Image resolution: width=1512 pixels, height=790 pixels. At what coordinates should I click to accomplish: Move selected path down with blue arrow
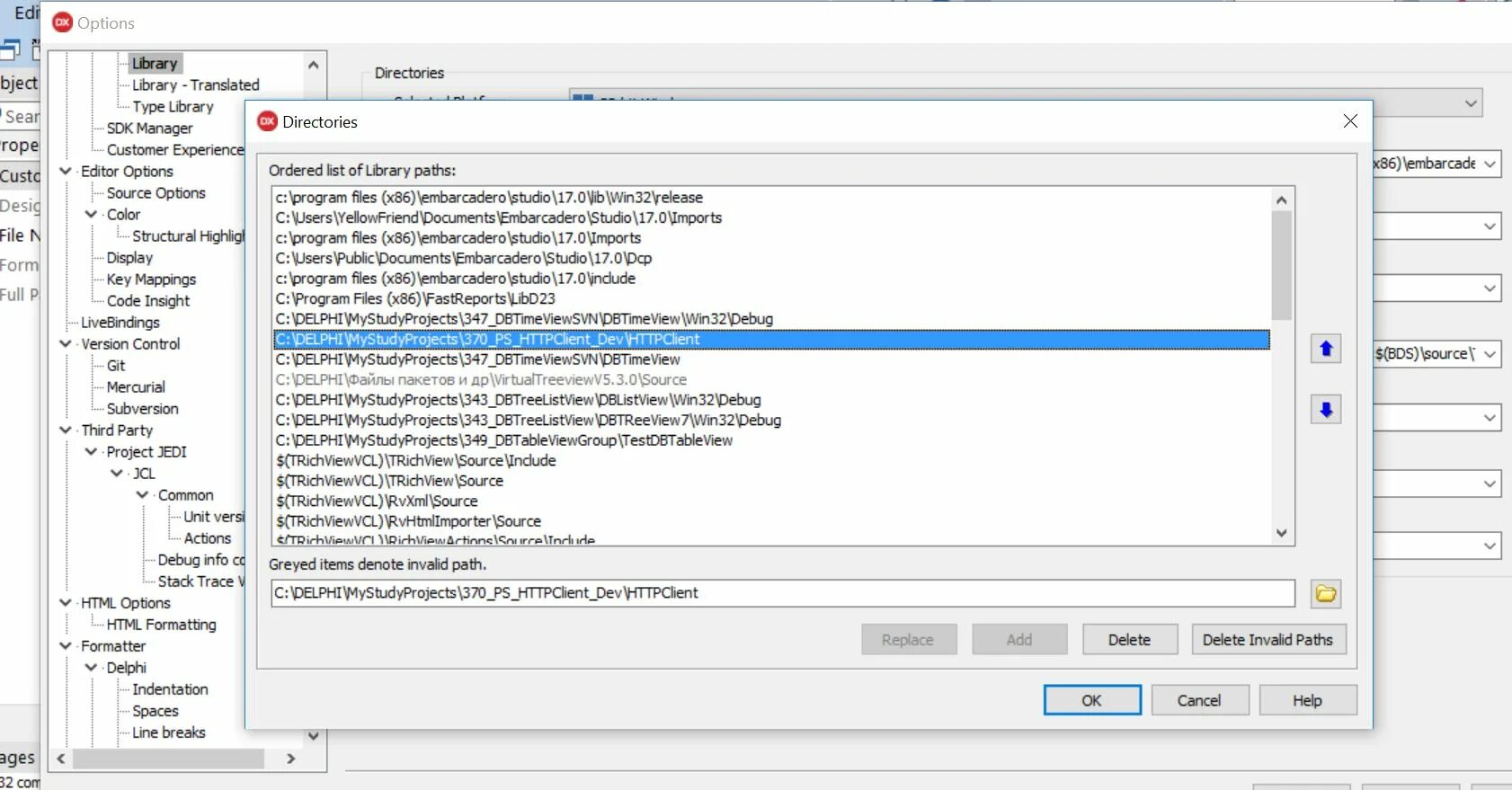(x=1326, y=410)
